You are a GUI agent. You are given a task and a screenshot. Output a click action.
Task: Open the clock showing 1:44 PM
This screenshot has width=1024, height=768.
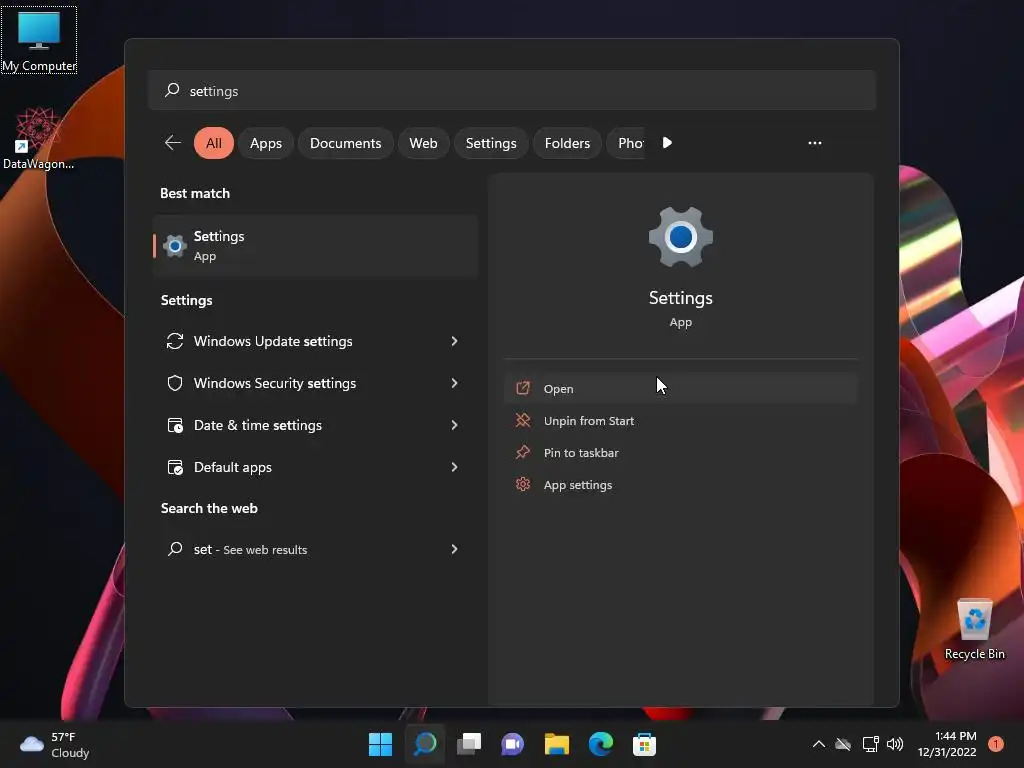(x=947, y=744)
